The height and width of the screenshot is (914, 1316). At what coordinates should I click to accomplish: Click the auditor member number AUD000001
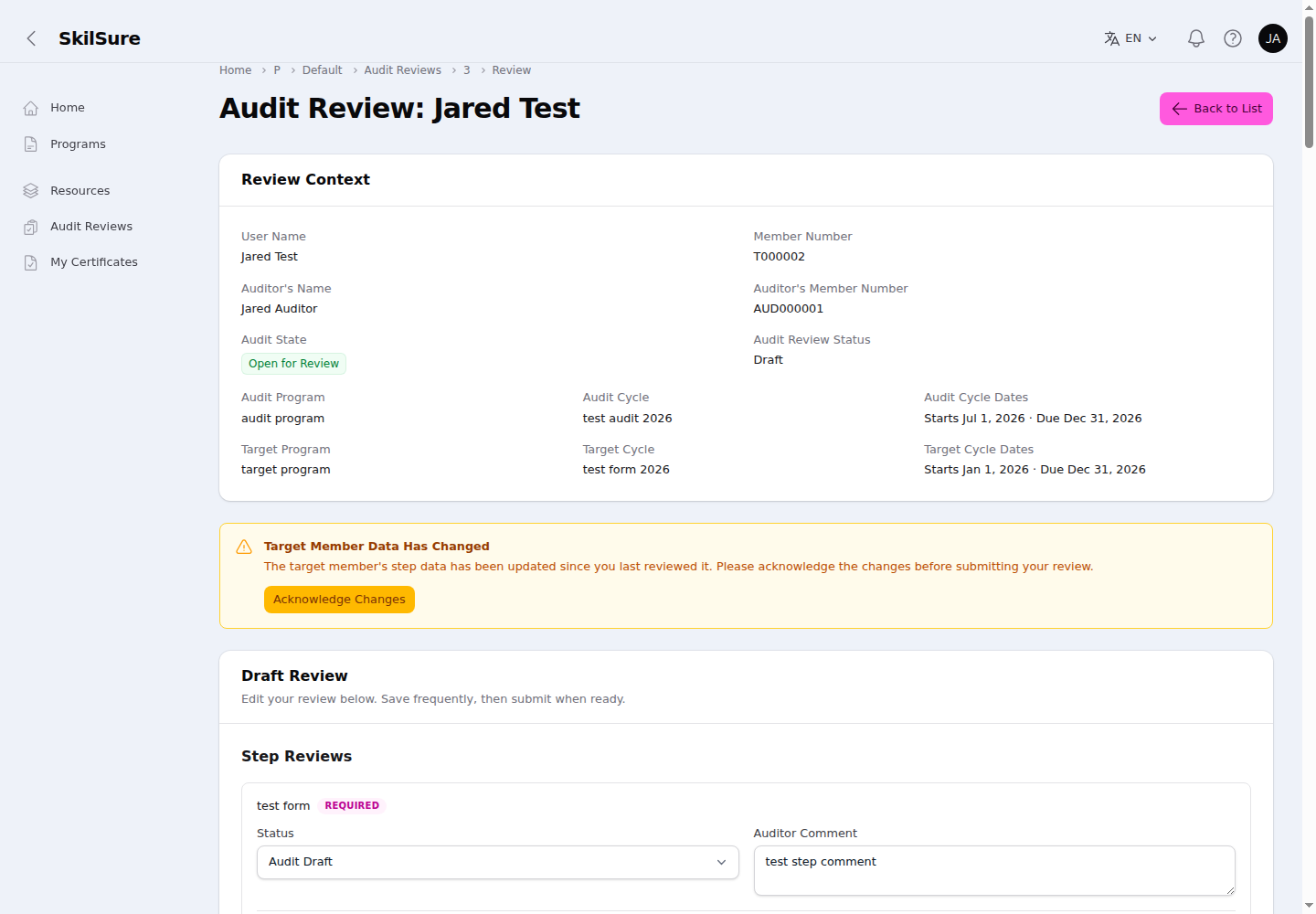click(x=788, y=309)
